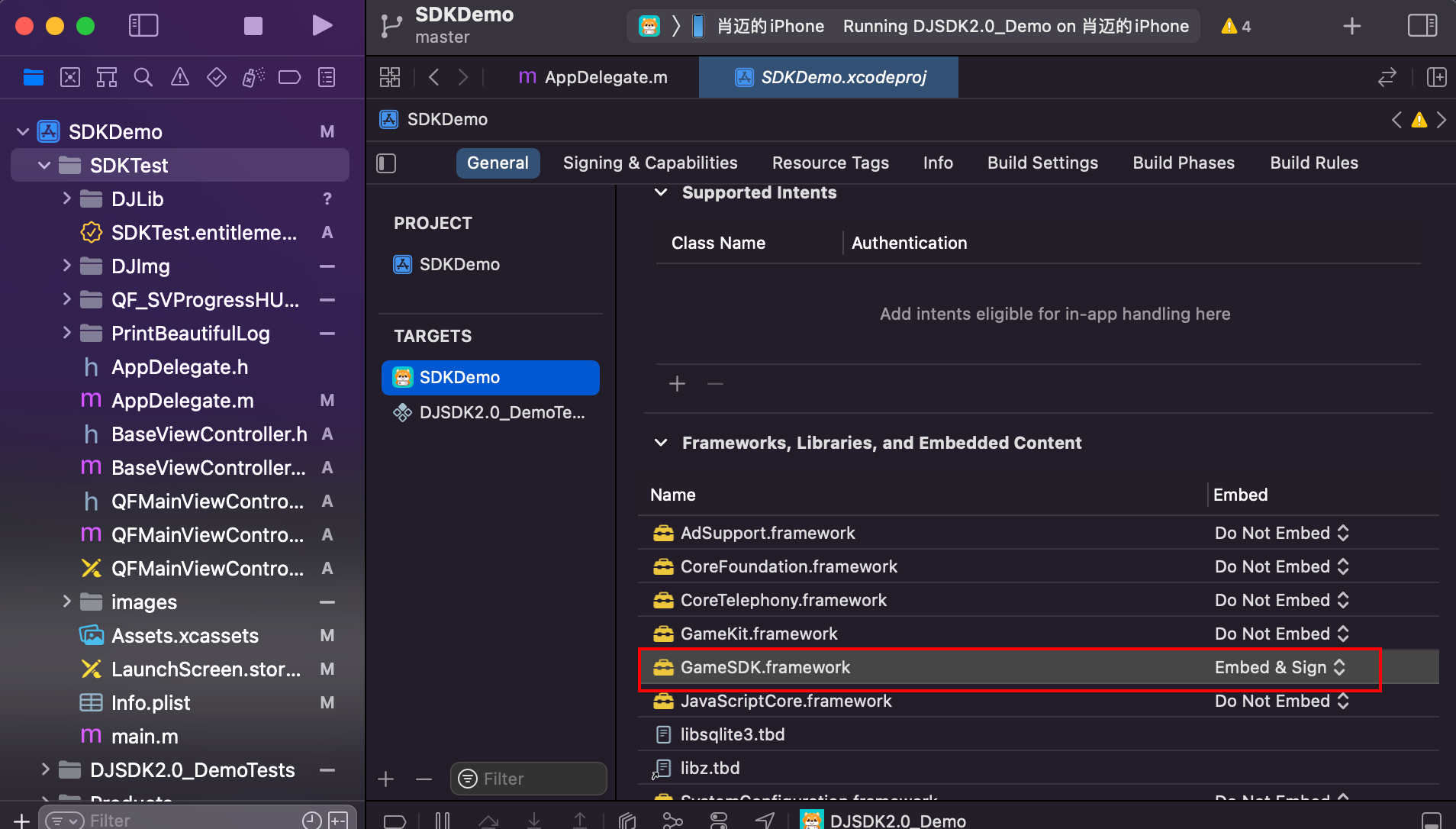Toggle the navigator sidebar button
The width and height of the screenshot is (1456, 829).
point(143,26)
